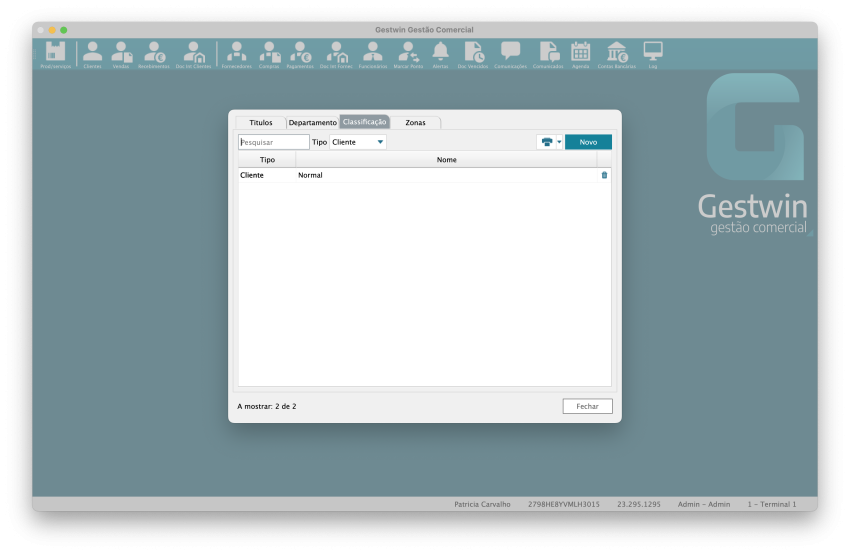Sort by the Nome column header

pos(446,159)
